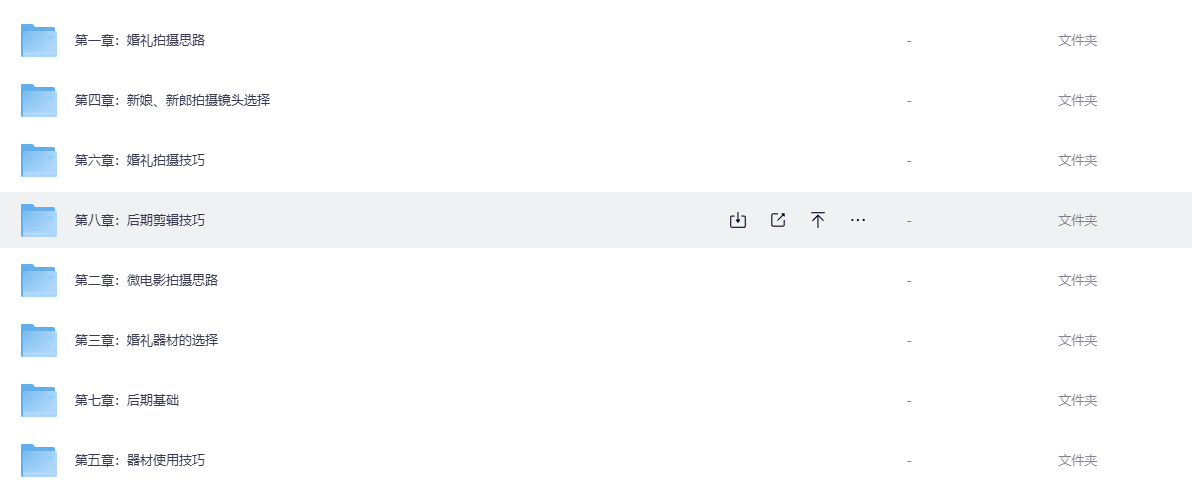The width and height of the screenshot is (1192, 493).
Task: Open folder named 第八章:后期剪辑技巧
Action: point(140,221)
